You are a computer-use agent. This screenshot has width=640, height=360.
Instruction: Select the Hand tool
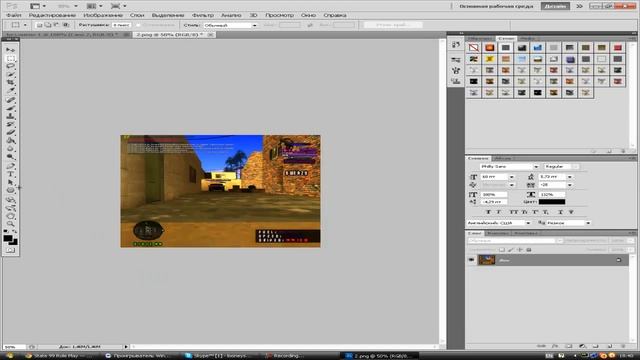pyautogui.click(x=11, y=216)
